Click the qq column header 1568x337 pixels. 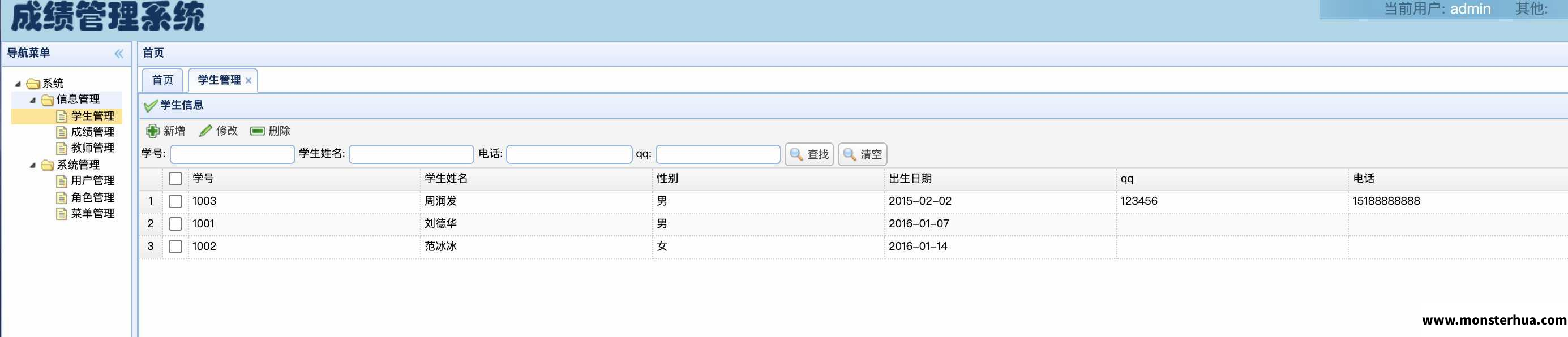(x=1233, y=179)
